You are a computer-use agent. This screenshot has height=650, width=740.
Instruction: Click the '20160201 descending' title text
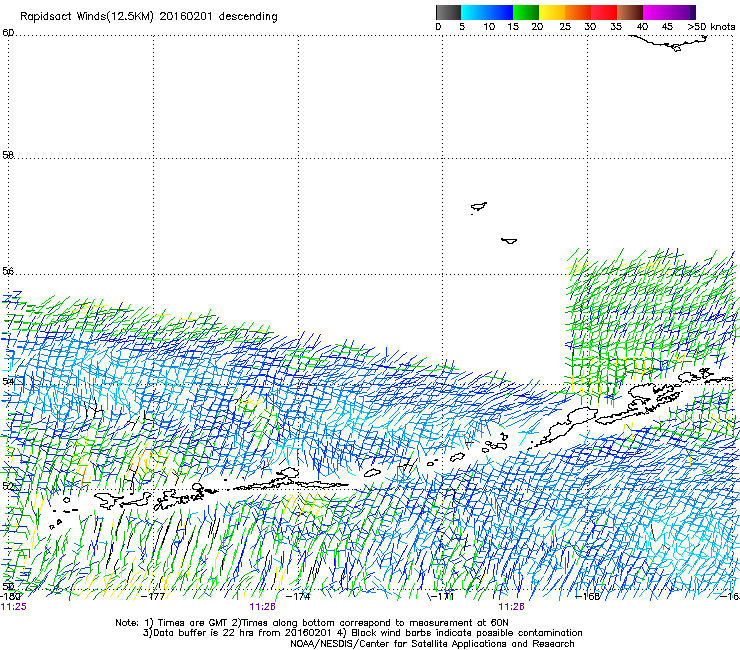point(219,17)
